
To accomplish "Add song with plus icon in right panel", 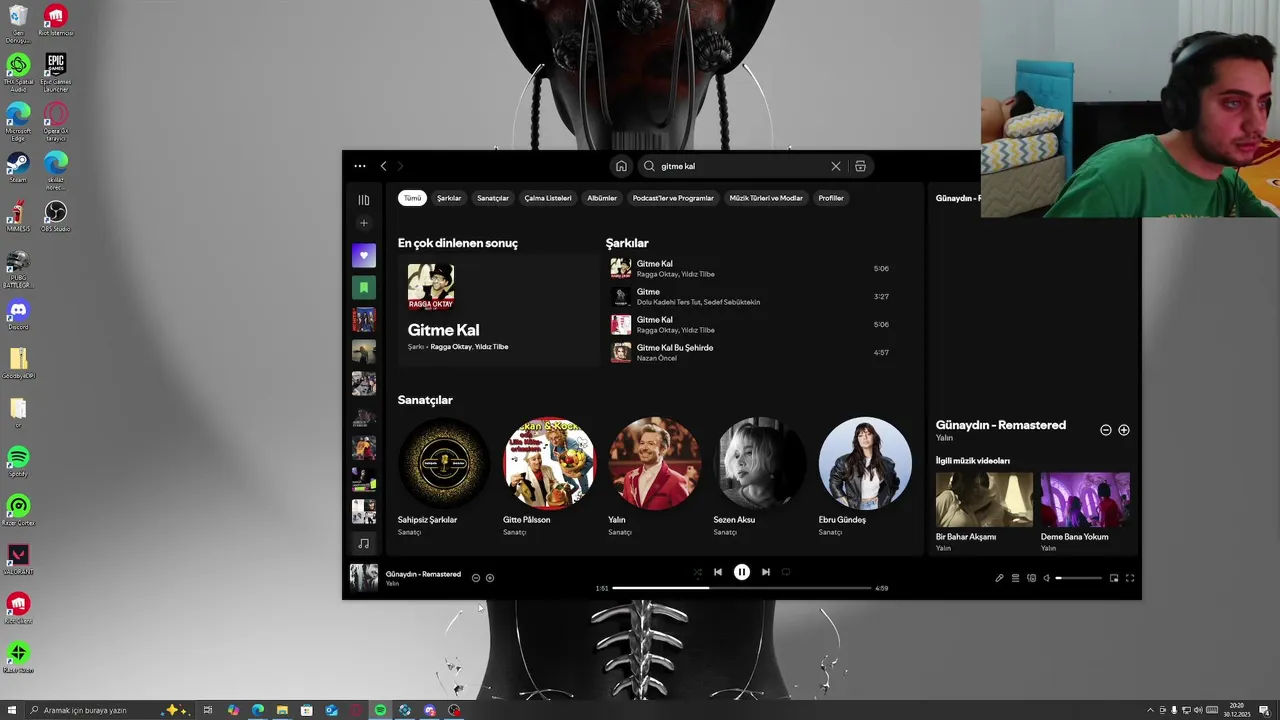I will pos(1124,430).
